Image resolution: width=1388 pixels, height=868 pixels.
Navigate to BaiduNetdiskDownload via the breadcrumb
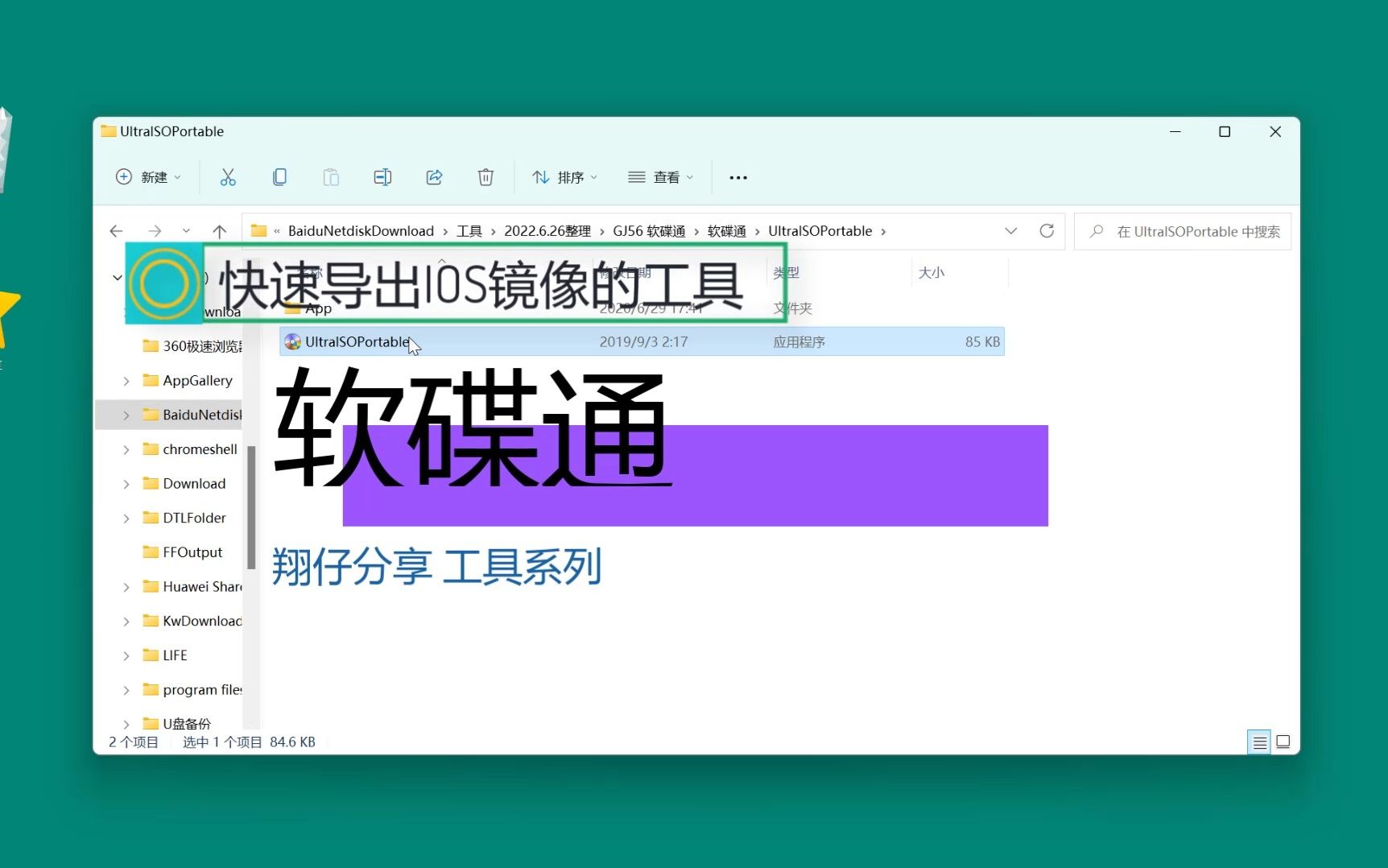click(361, 231)
